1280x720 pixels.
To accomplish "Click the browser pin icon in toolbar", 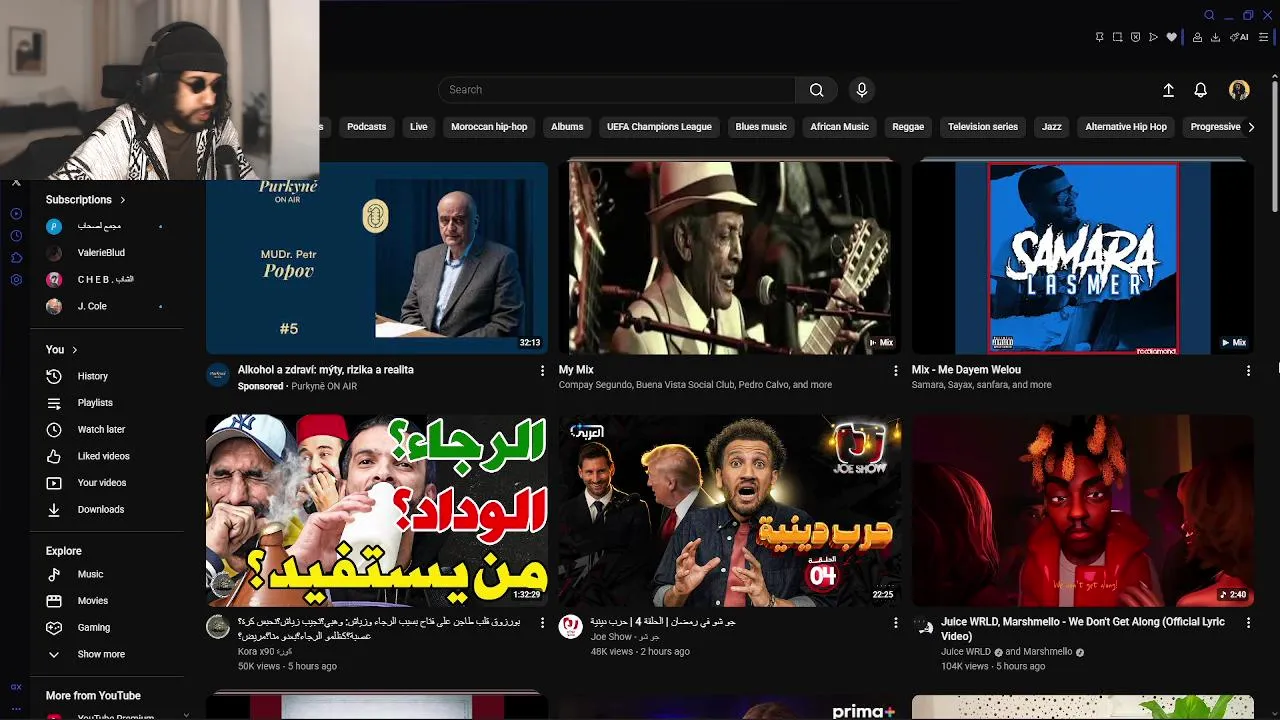I will point(1099,37).
